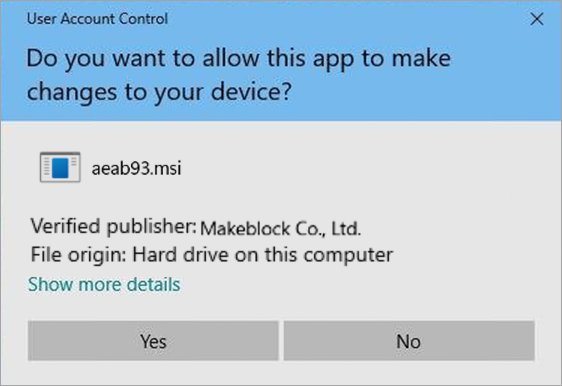Select the aeab93.msi file name text

(136, 168)
